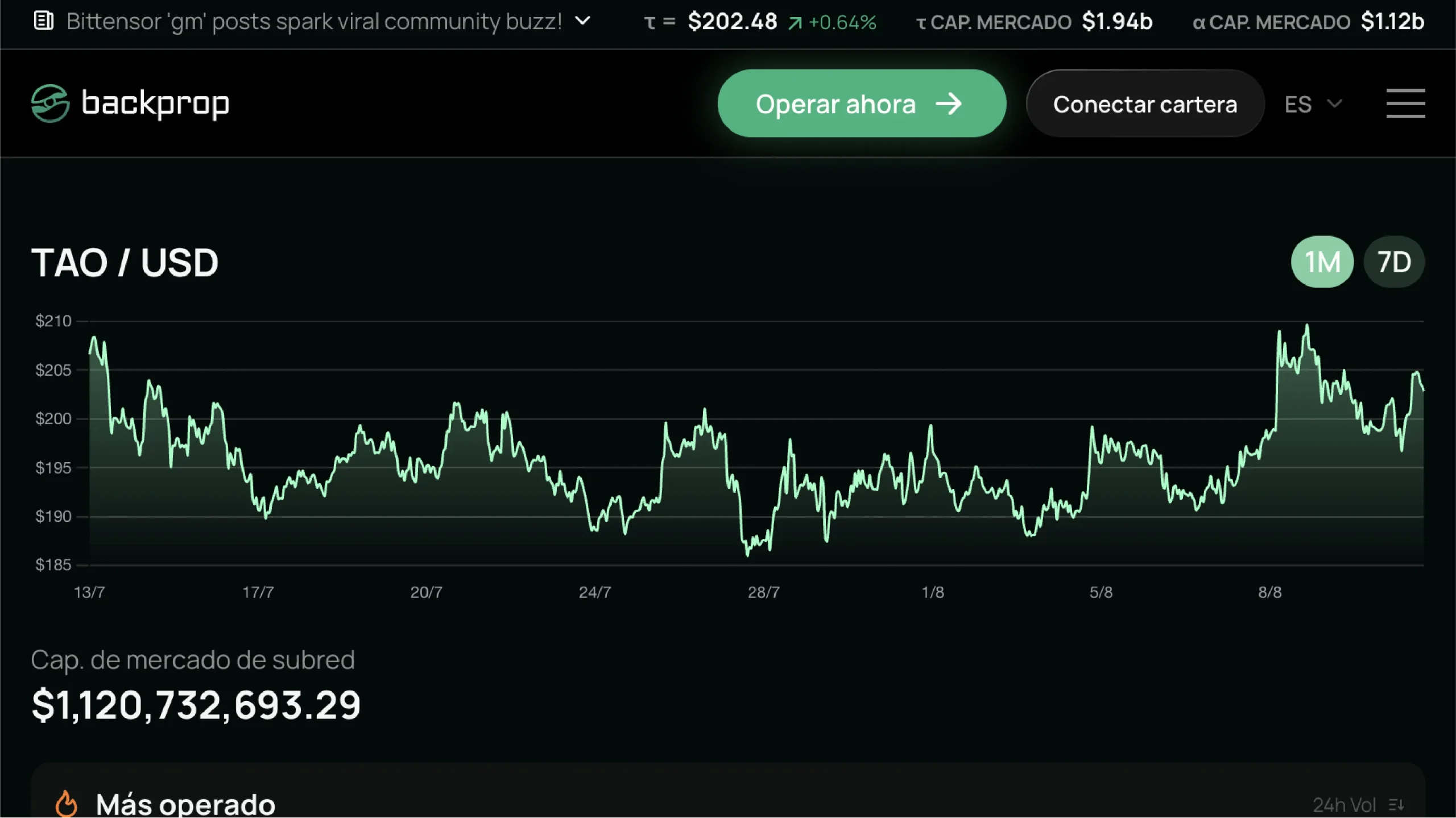Click the 24h Vol column label
Viewport: 1456px width, 818px height.
pos(1345,805)
